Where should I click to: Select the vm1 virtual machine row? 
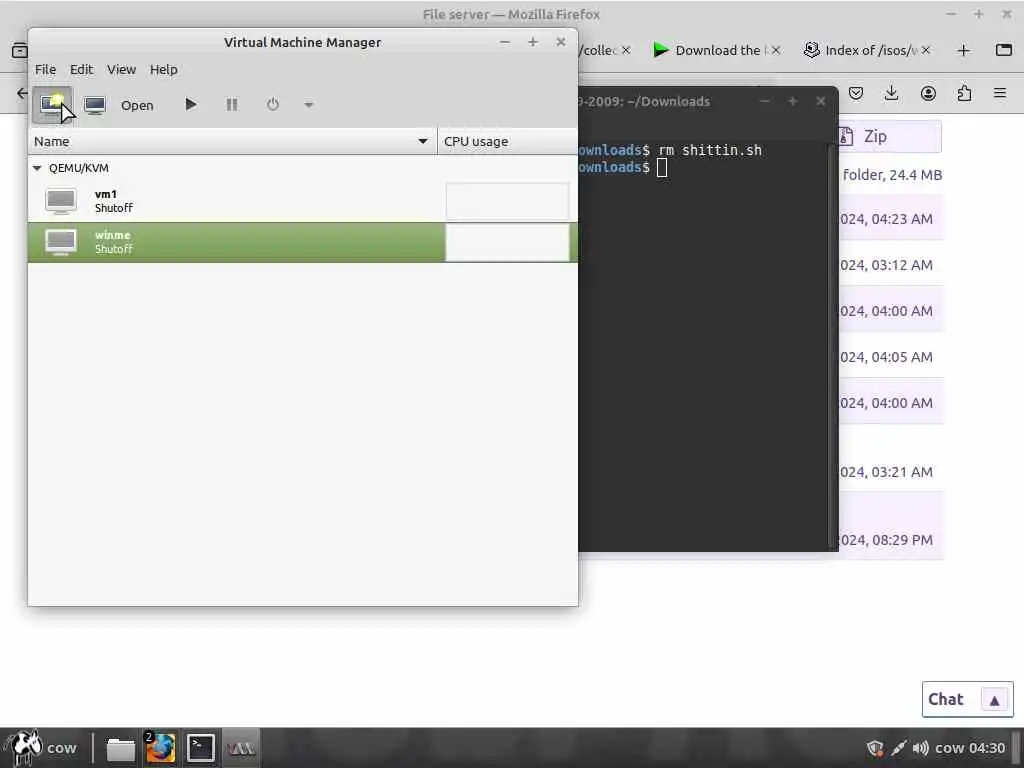pos(302,200)
